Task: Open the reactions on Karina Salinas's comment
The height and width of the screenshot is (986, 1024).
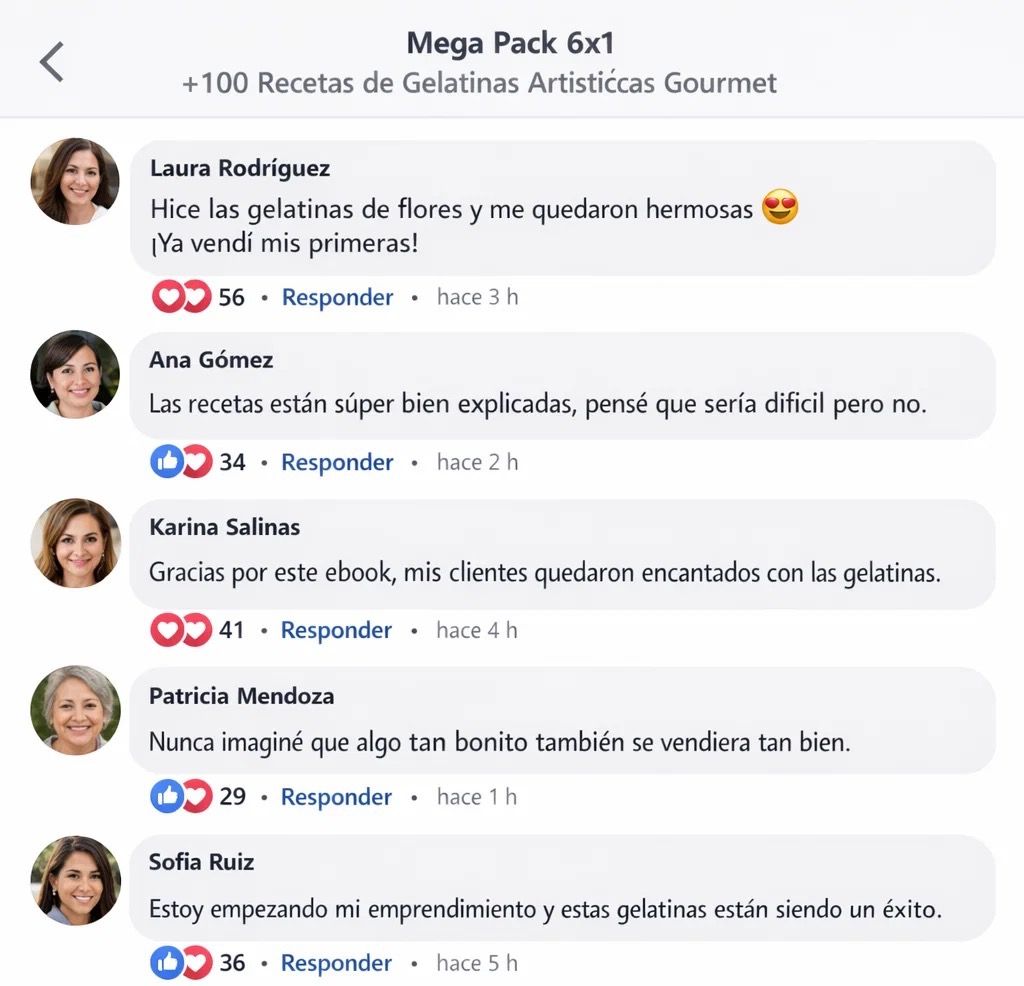Action: [x=181, y=630]
